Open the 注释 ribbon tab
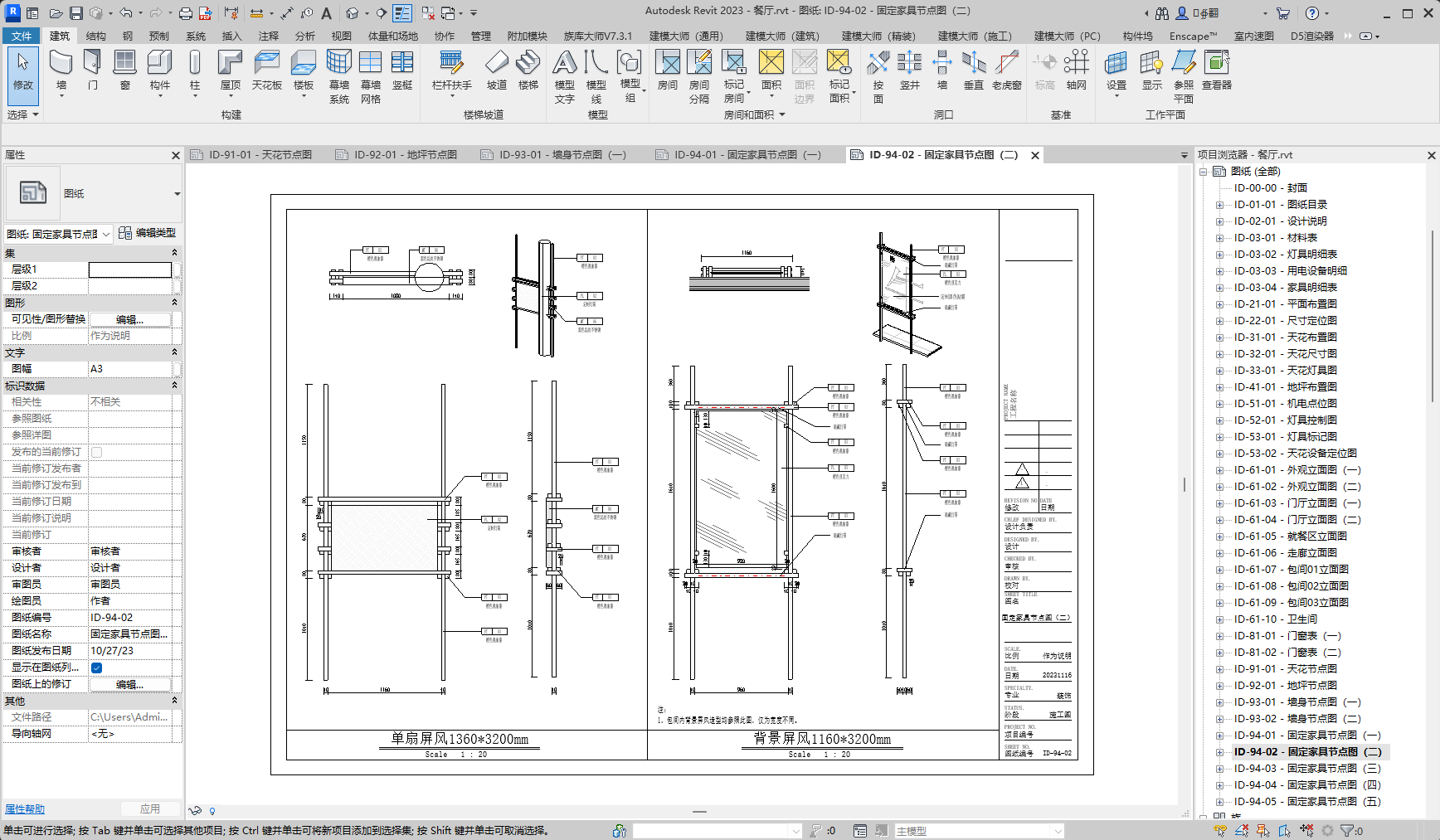Viewport: 1440px width, 840px height. (x=268, y=36)
